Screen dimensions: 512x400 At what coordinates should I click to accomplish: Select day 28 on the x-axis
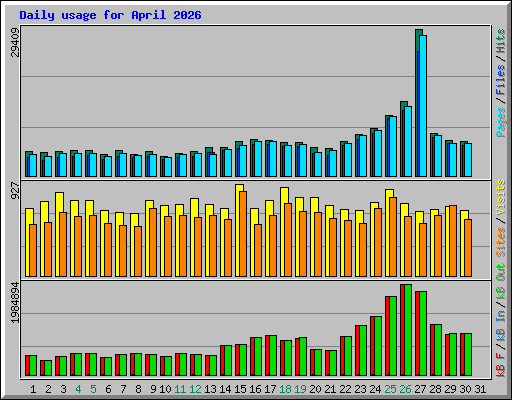coord(435,389)
